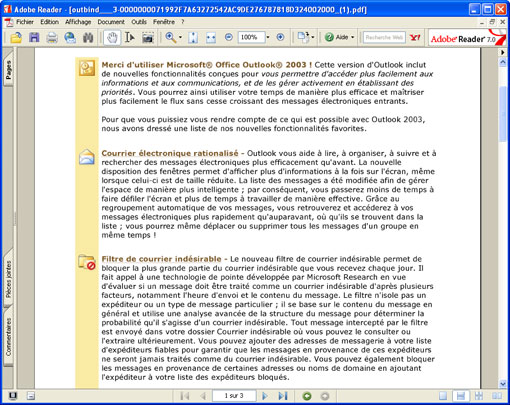Click the Adobe Reader 7.0 logo
Screen dimensions: 510x405
(x=467, y=37)
